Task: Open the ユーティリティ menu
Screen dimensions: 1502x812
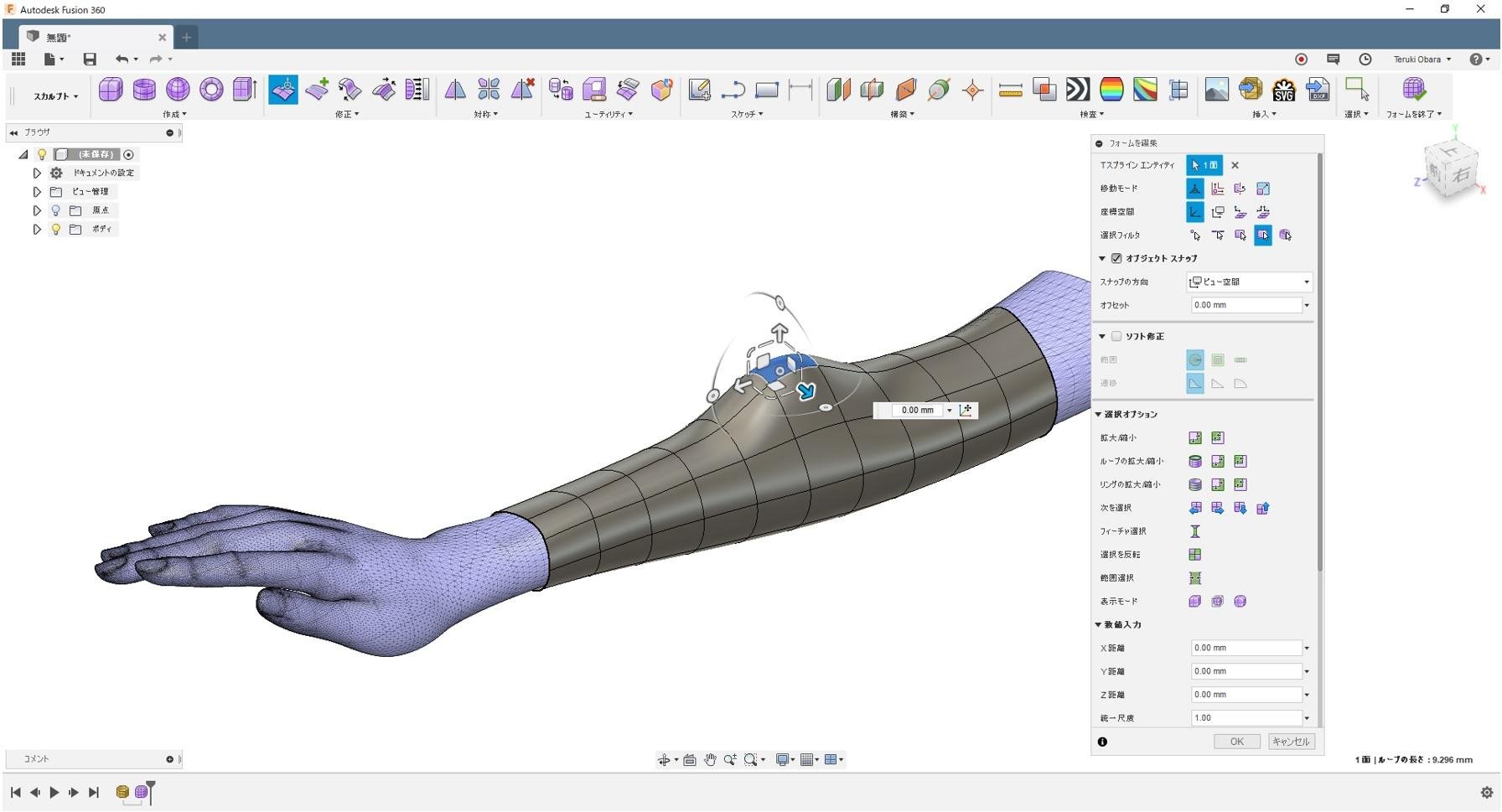Action: coord(609,114)
